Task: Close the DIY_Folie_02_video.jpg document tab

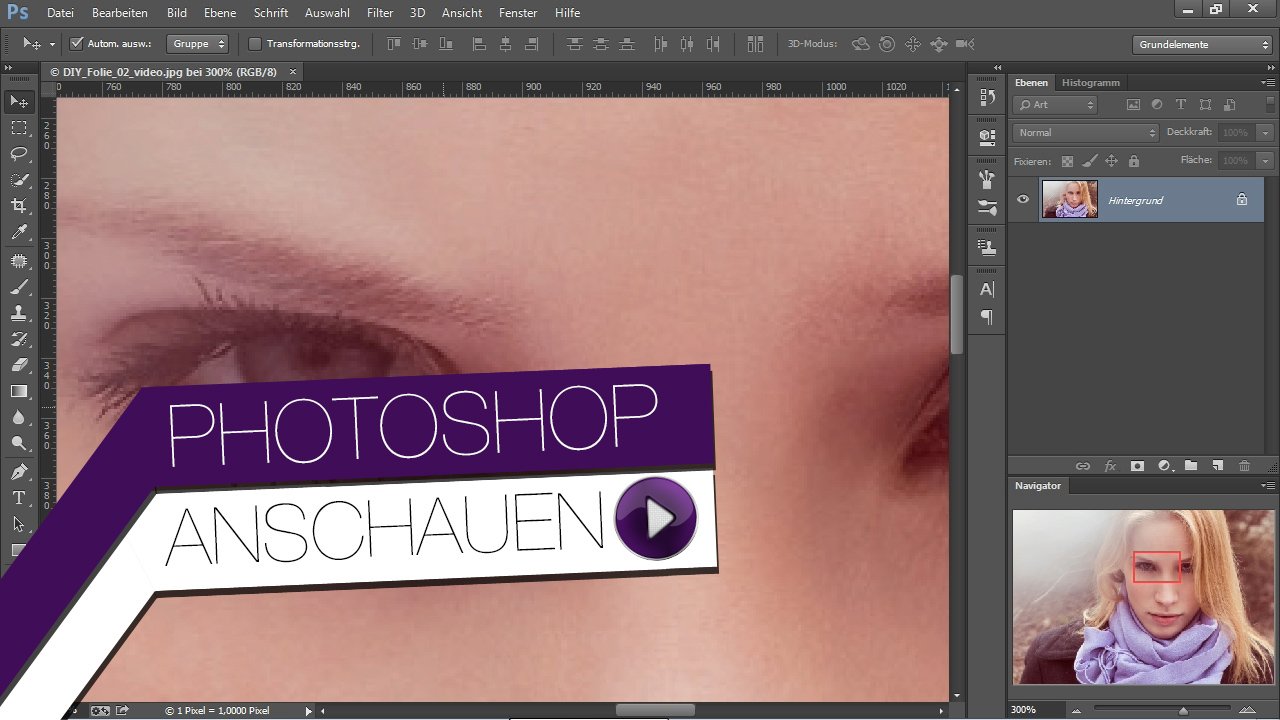Action: (293, 72)
